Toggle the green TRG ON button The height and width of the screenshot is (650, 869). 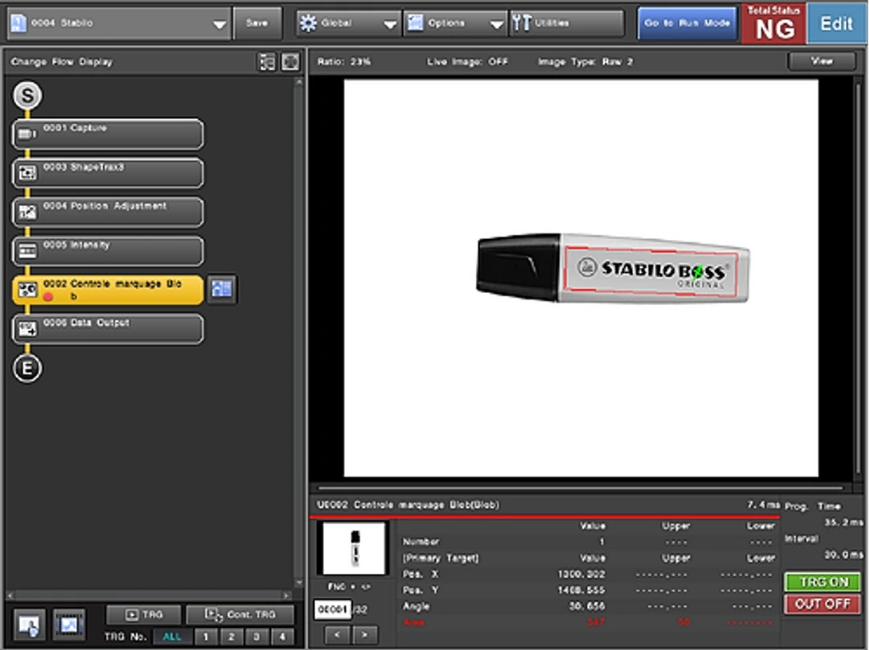tap(823, 582)
